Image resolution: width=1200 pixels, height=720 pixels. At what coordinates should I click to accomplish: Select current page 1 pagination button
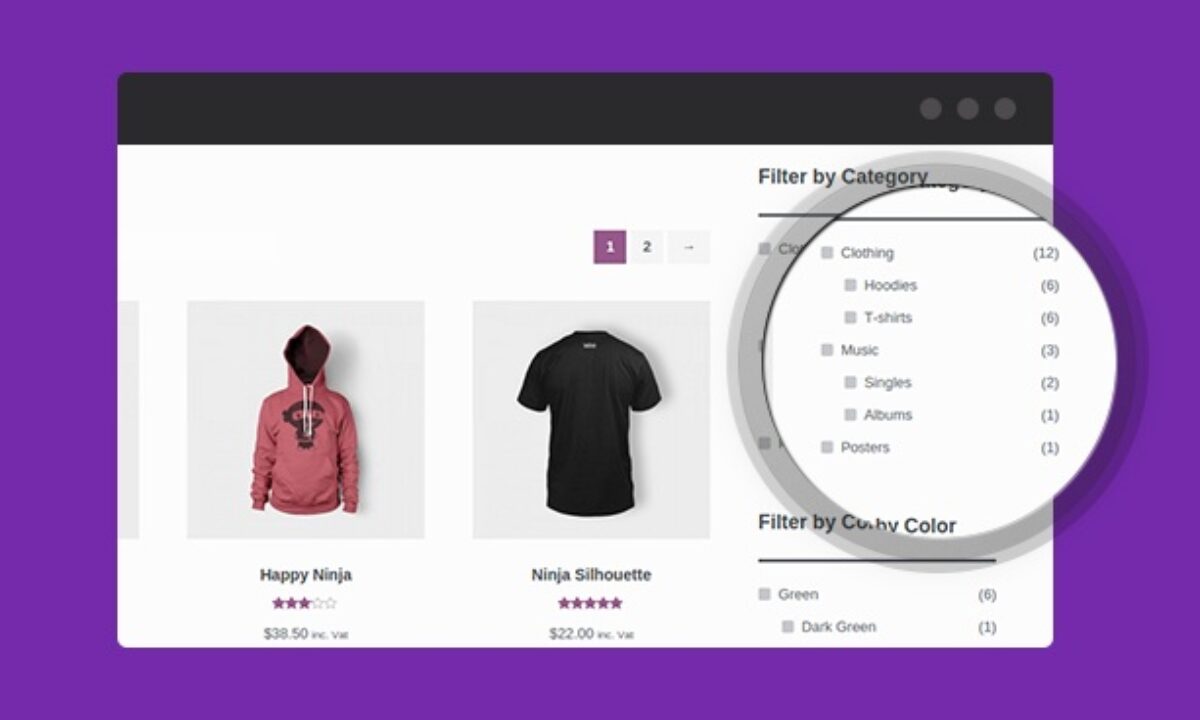(x=610, y=247)
